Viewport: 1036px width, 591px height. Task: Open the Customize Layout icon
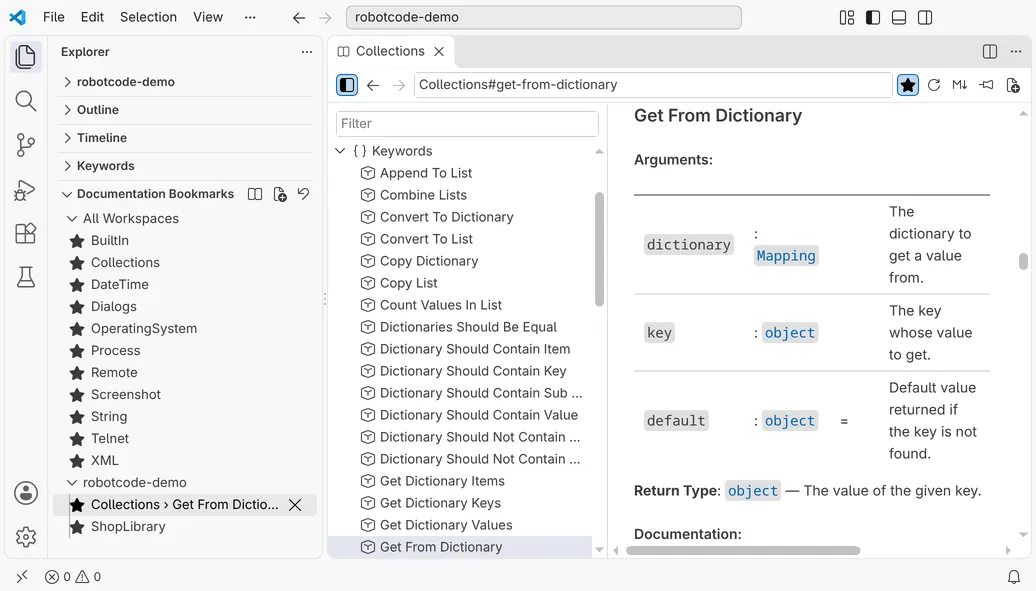point(847,18)
